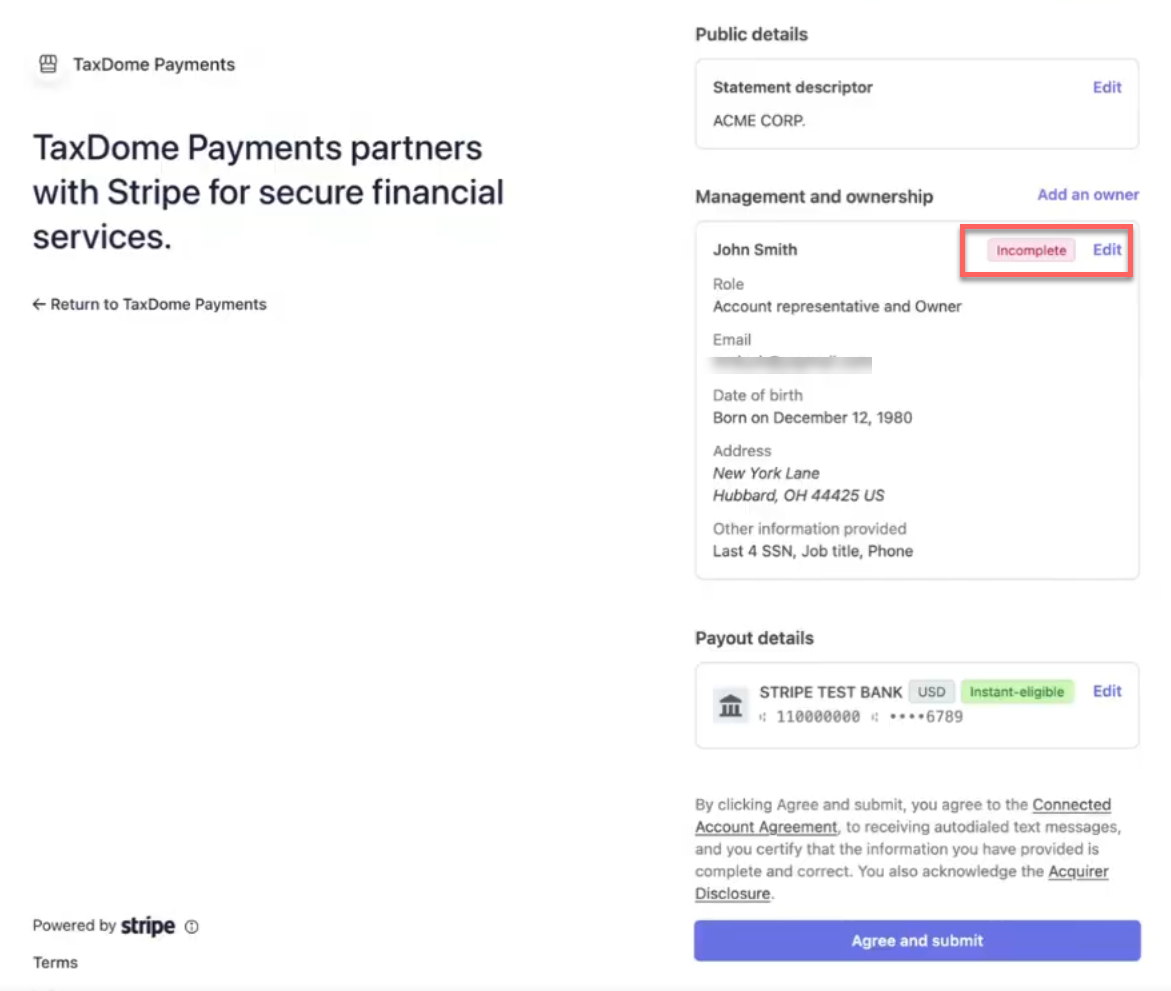Click the TaxDome Payments storefront icon
Image resolution: width=1171 pixels, height=991 pixels.
47,65
